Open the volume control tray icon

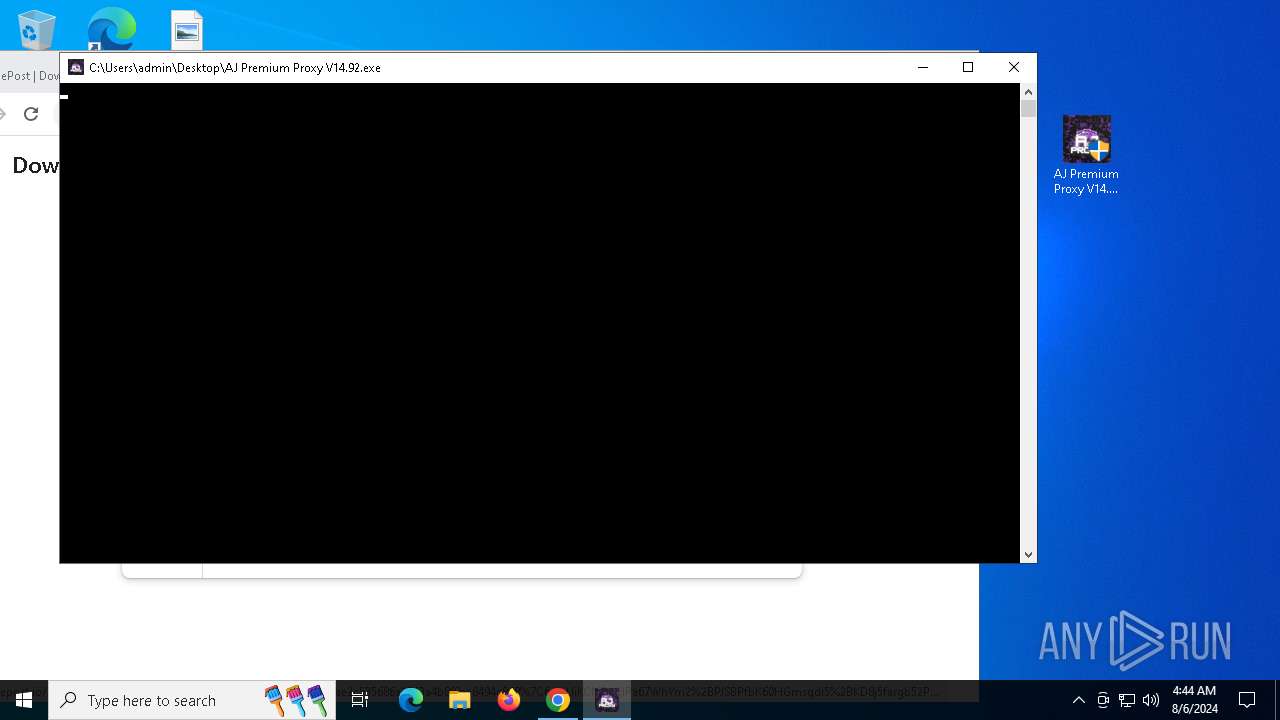(x=1151, y=700)
